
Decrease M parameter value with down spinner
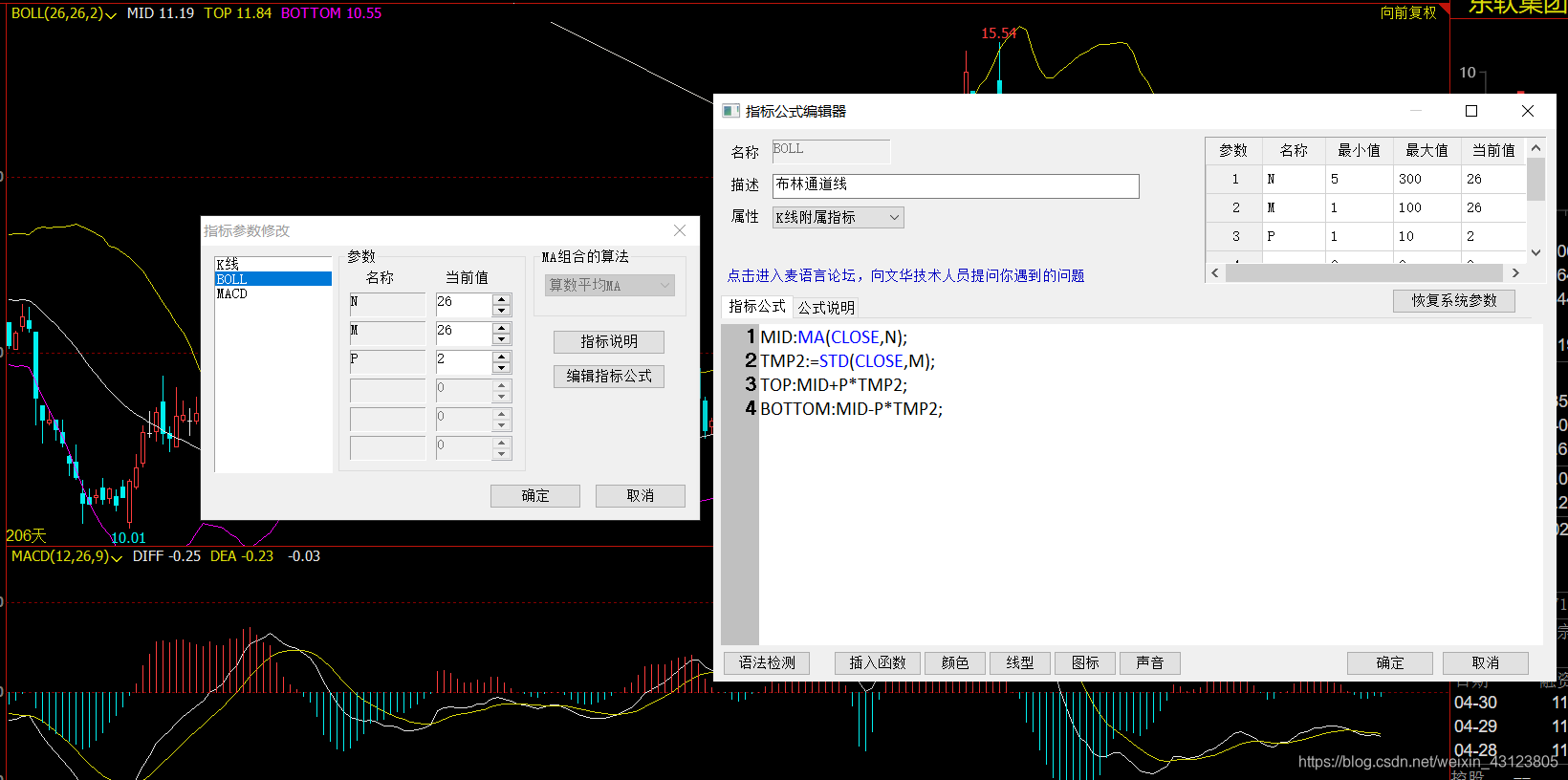tap(502, 339)
